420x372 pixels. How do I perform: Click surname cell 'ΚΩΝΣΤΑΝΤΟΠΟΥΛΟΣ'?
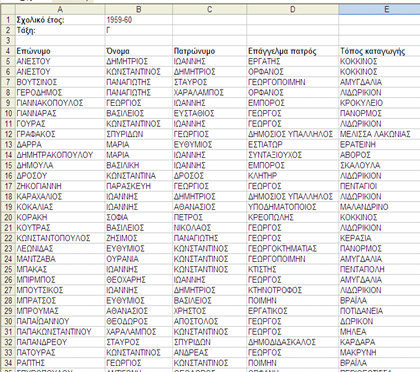[x=60, y=238]
